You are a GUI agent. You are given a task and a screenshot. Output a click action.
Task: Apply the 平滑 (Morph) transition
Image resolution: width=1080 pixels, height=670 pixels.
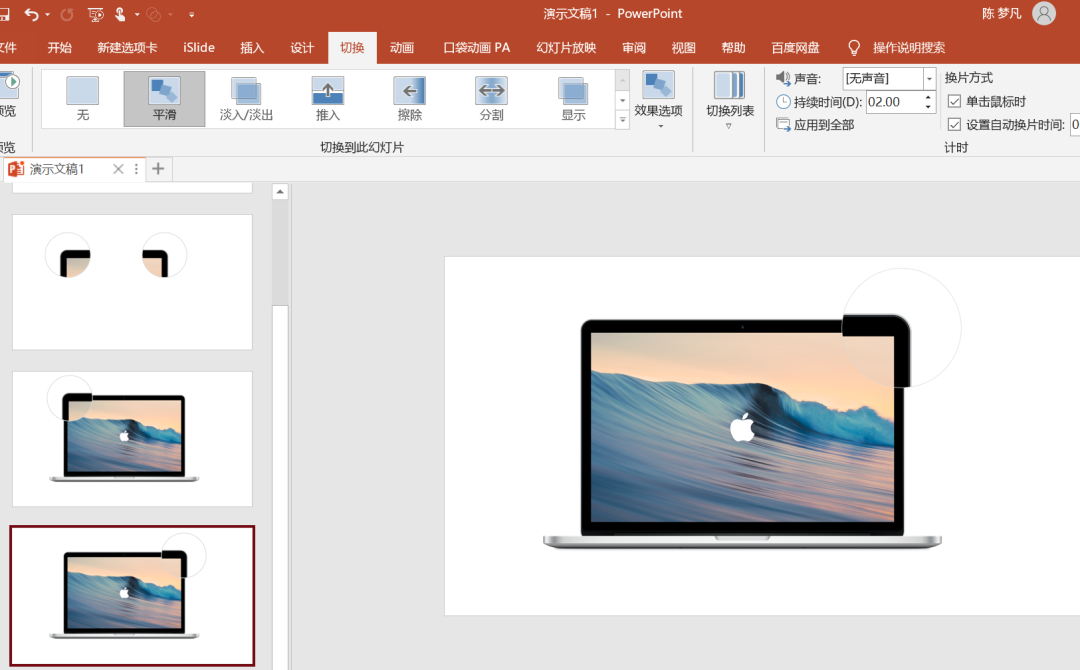click(165, 98)
